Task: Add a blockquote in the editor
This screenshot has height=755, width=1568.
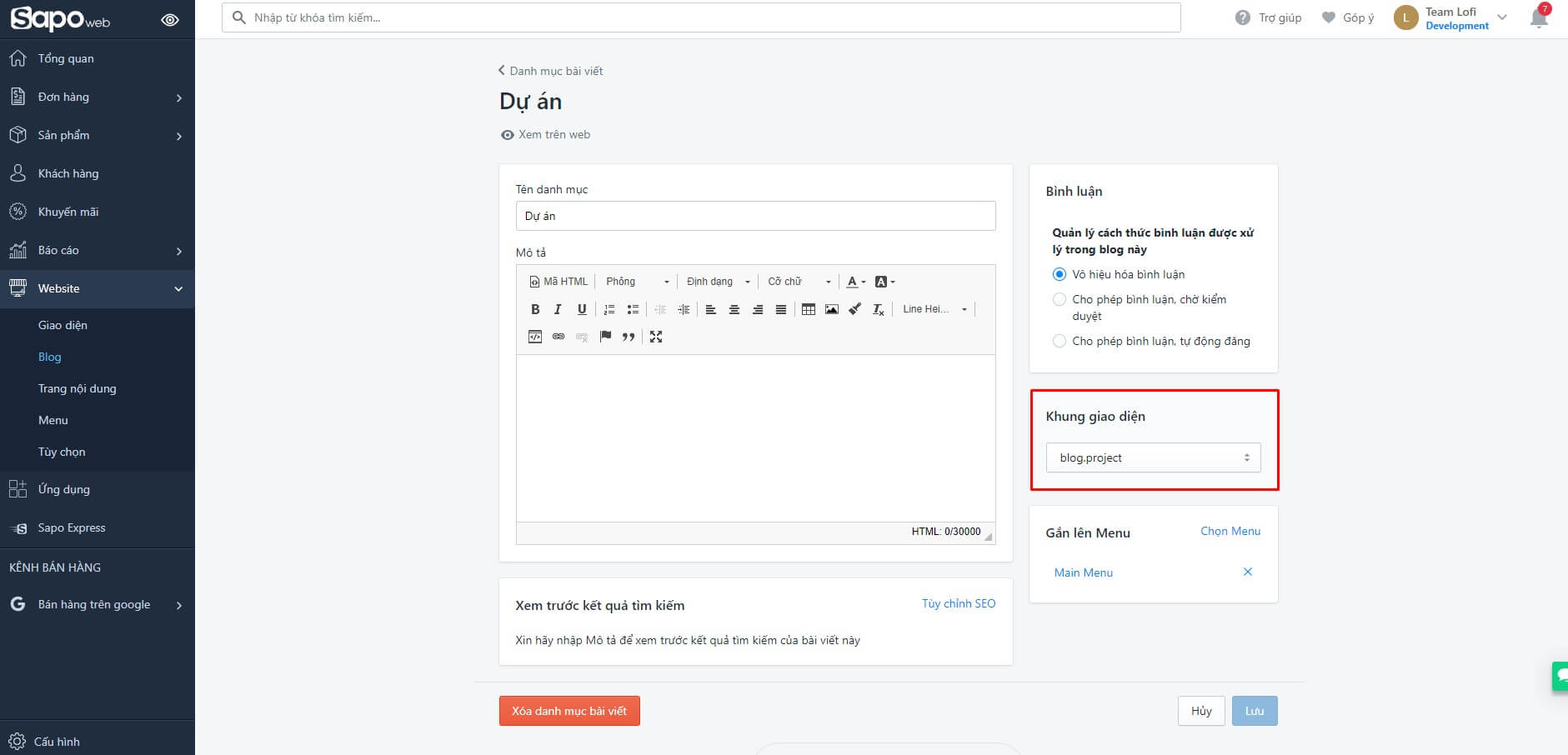Action: point(629,337)
